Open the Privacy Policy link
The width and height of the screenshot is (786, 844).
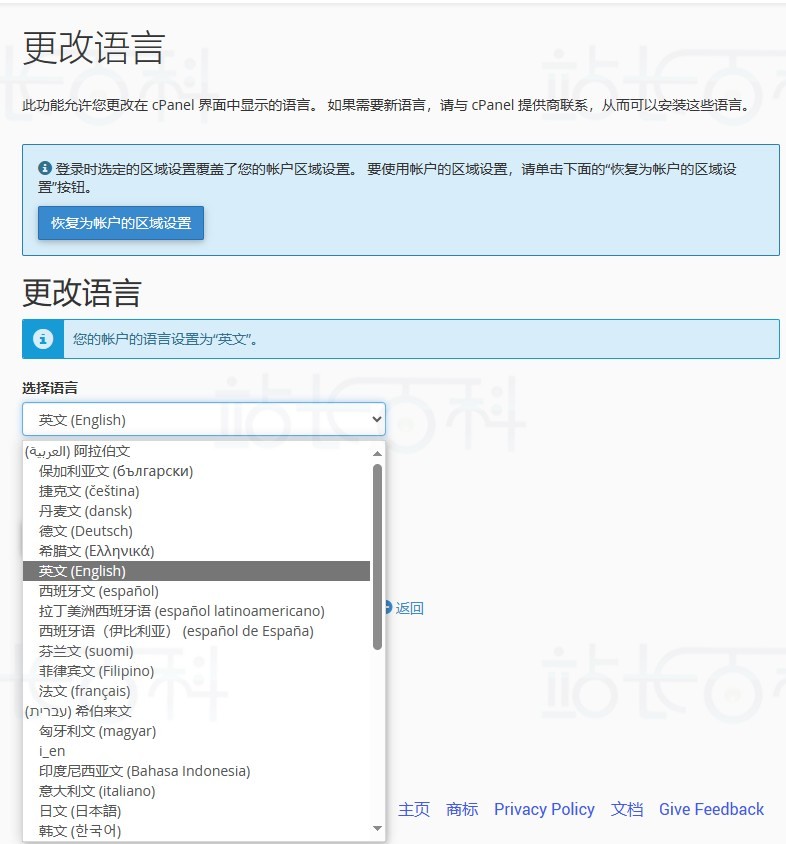pos(544,809)
